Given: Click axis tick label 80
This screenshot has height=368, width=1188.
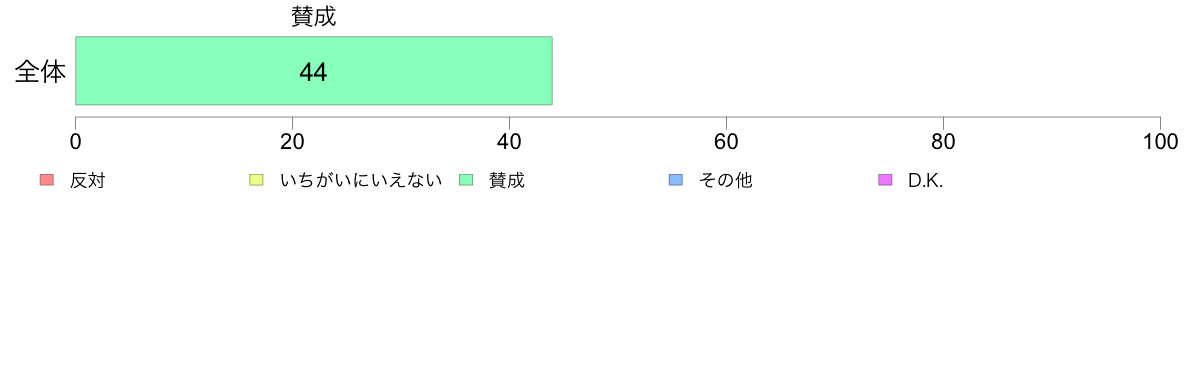Looking at the screenshot, I should pyautogui.click(x=943, y=142).
